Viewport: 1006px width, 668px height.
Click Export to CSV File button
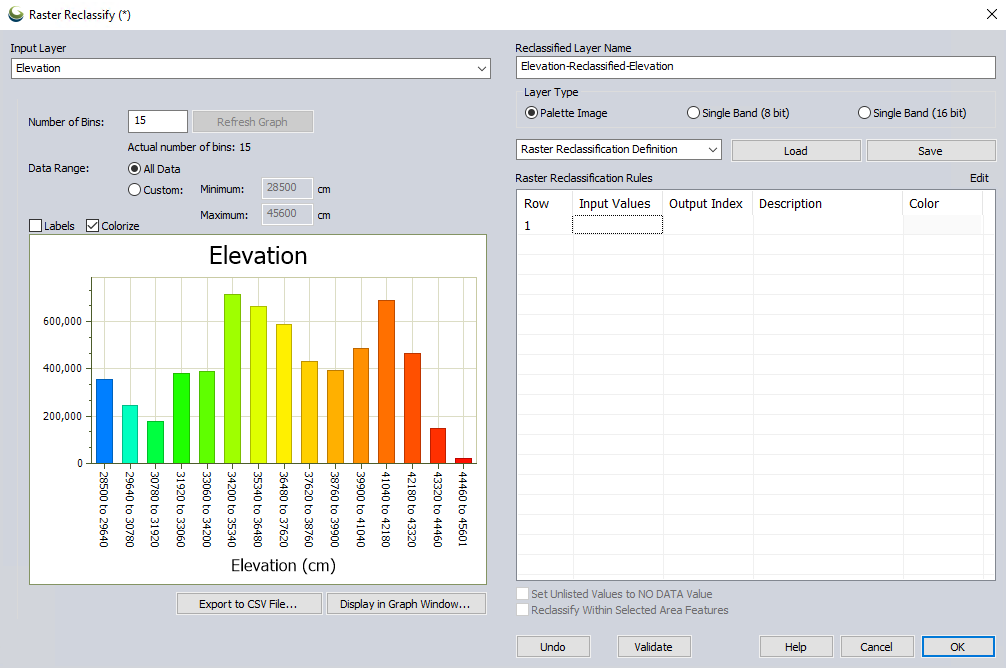[249, 604]
